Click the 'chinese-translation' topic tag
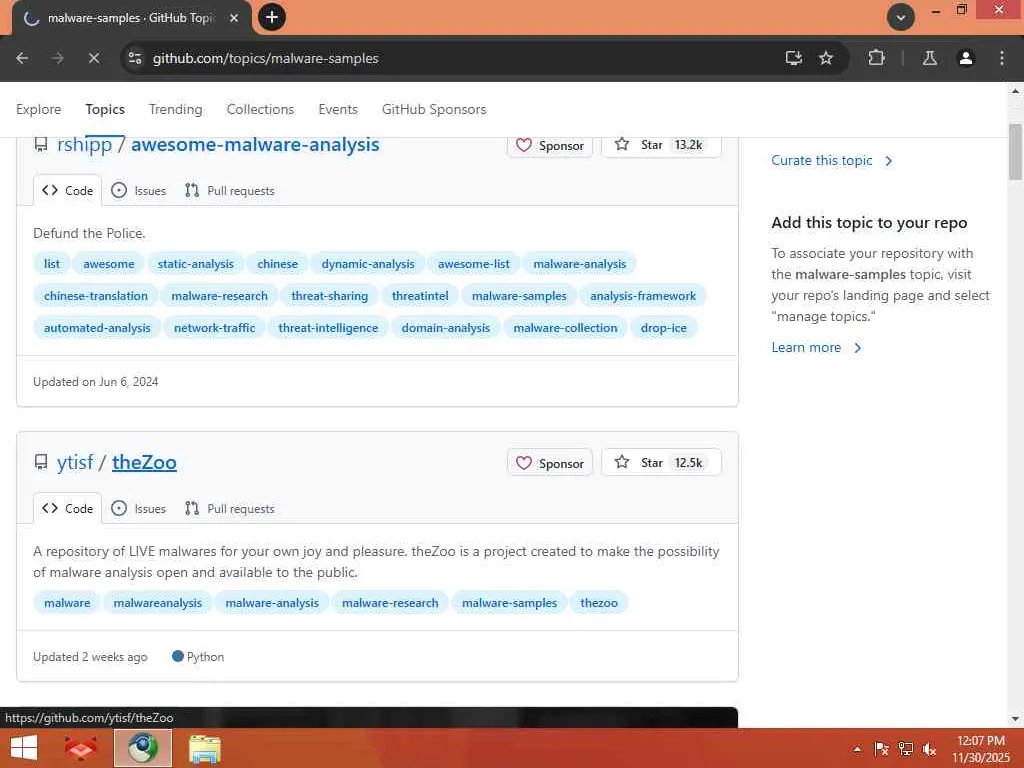 tap(96, 296)
